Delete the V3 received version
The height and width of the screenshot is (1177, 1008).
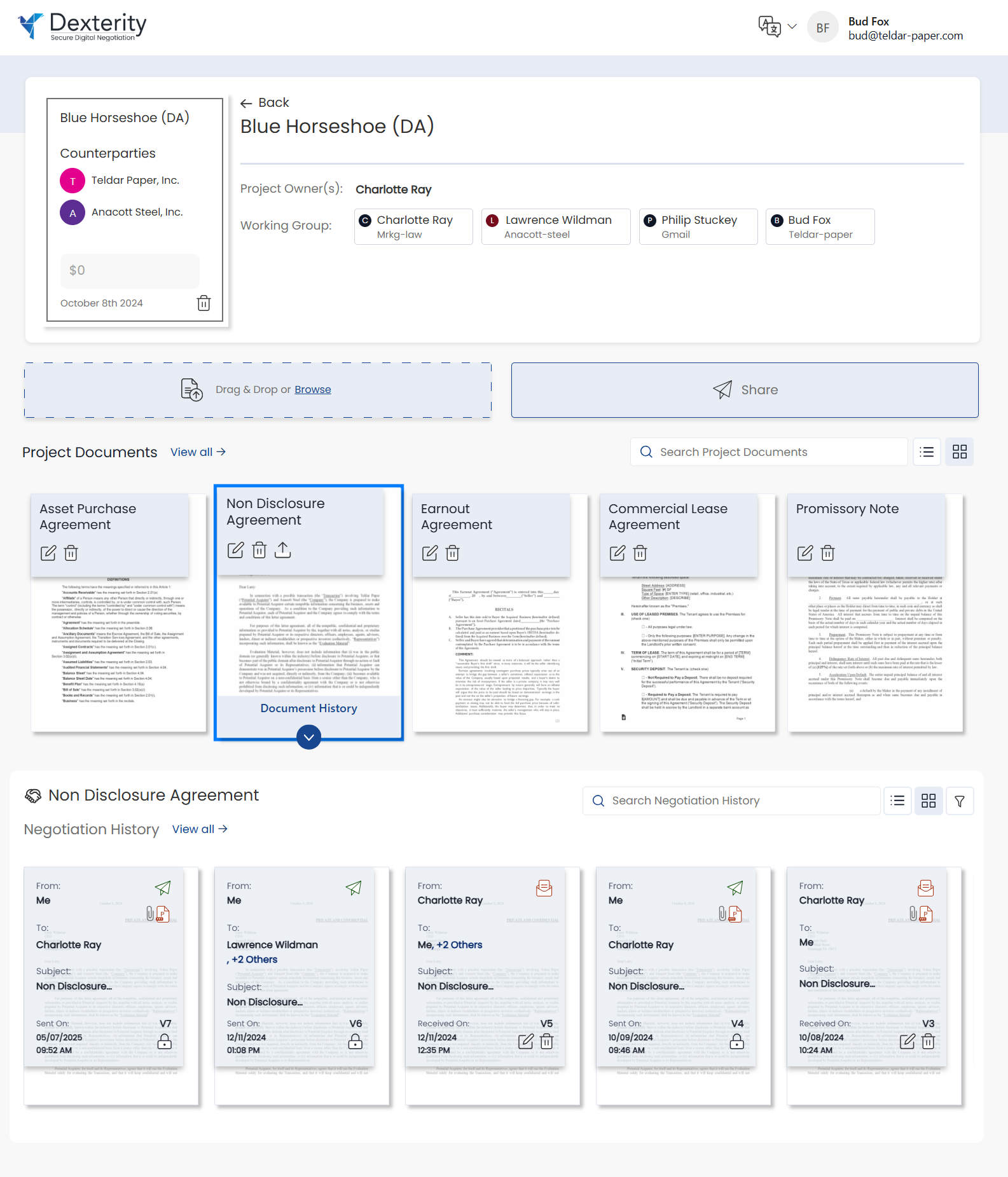(929, 1042)
